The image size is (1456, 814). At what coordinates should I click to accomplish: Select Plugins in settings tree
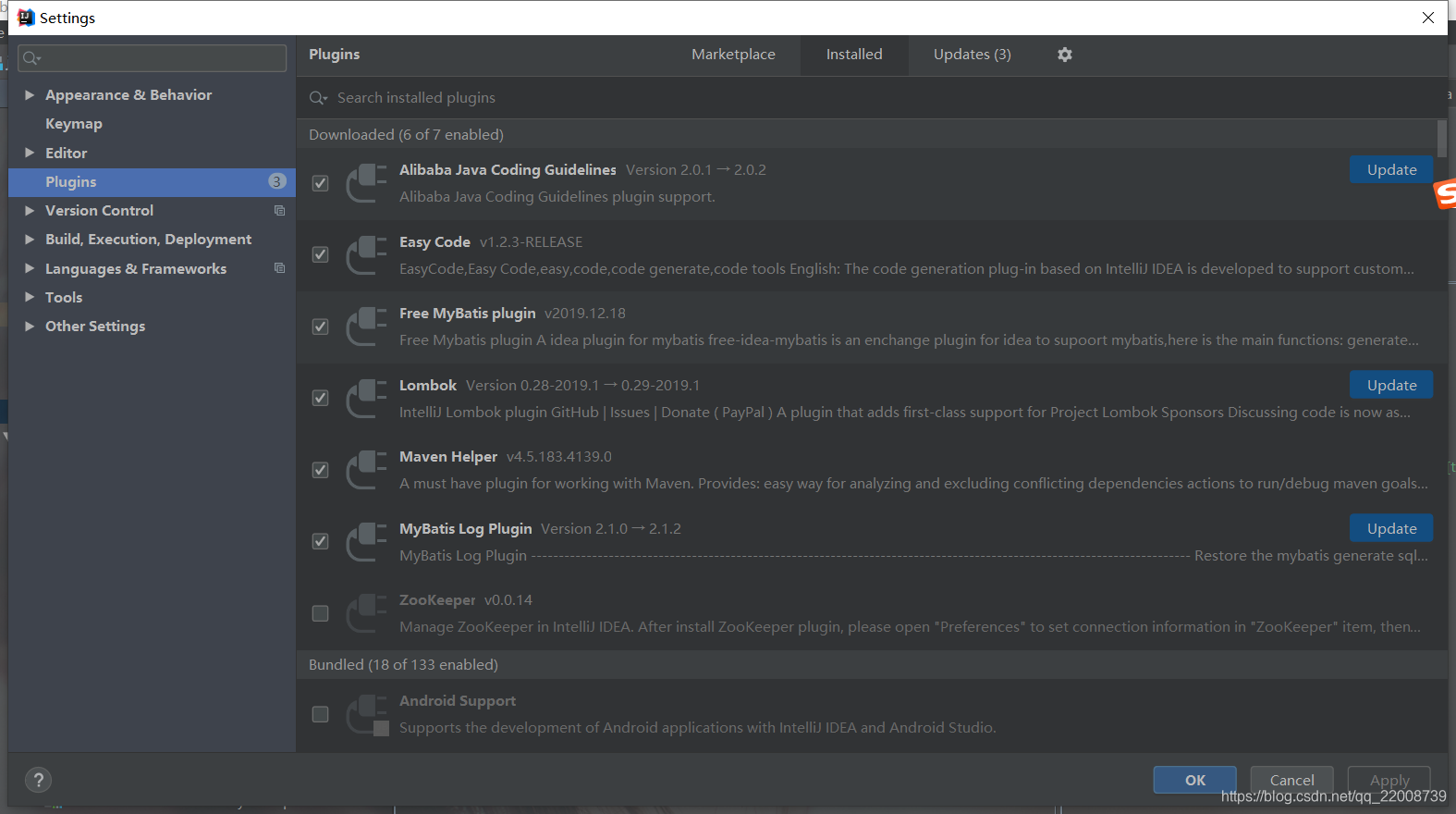(x=152, y=182)
